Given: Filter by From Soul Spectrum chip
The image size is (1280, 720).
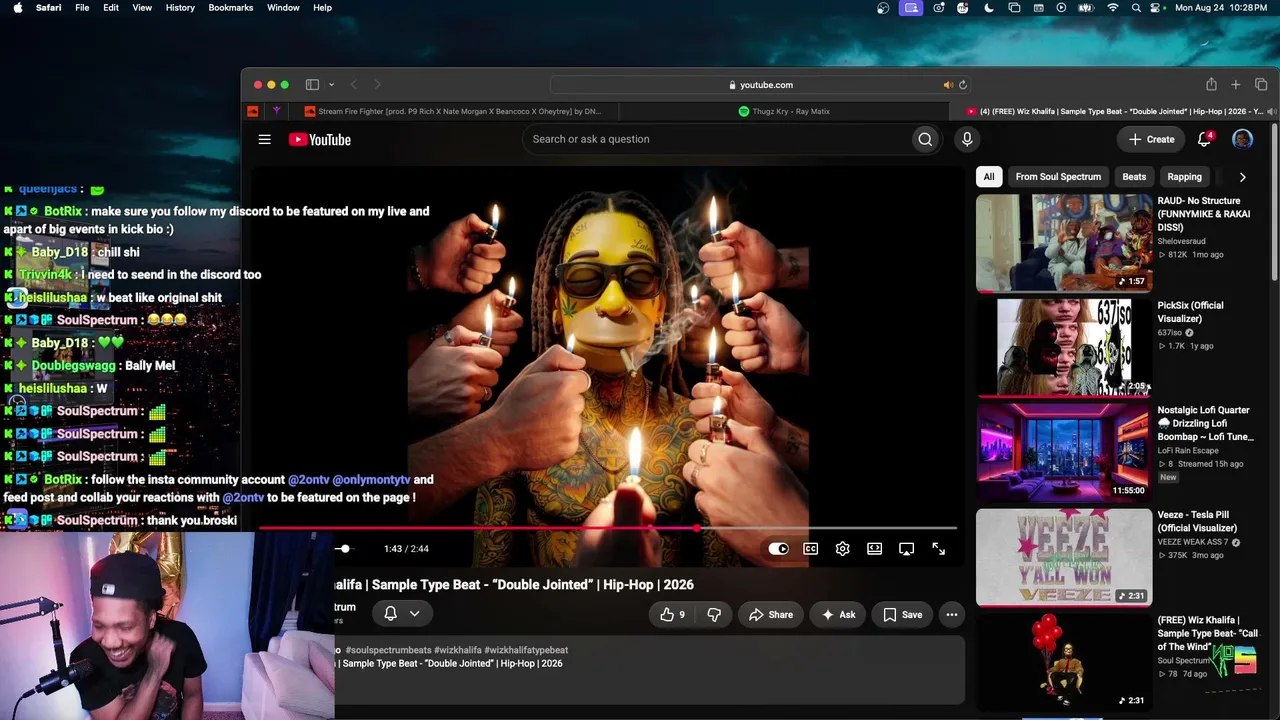Looking at the screenshot, I should tap(1058, 177).
